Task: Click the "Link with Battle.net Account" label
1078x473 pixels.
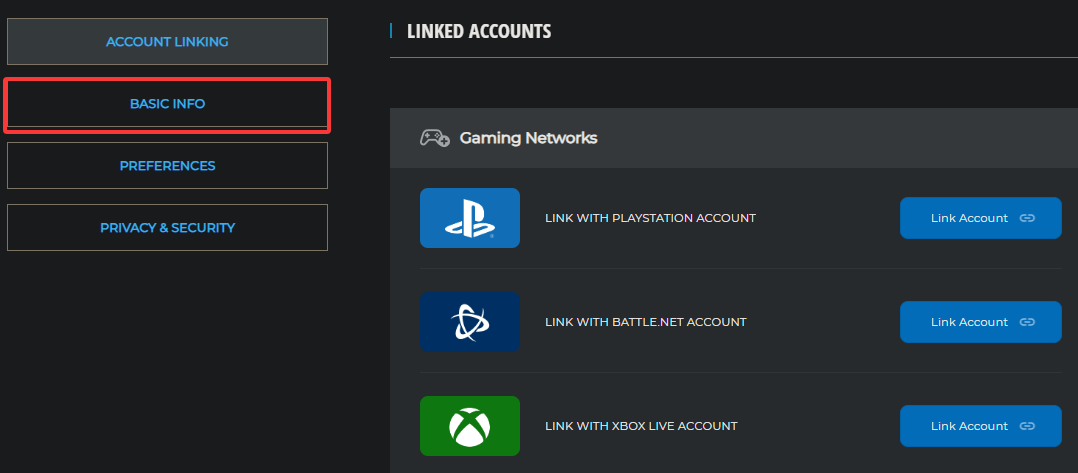Action: click(645, 322)
